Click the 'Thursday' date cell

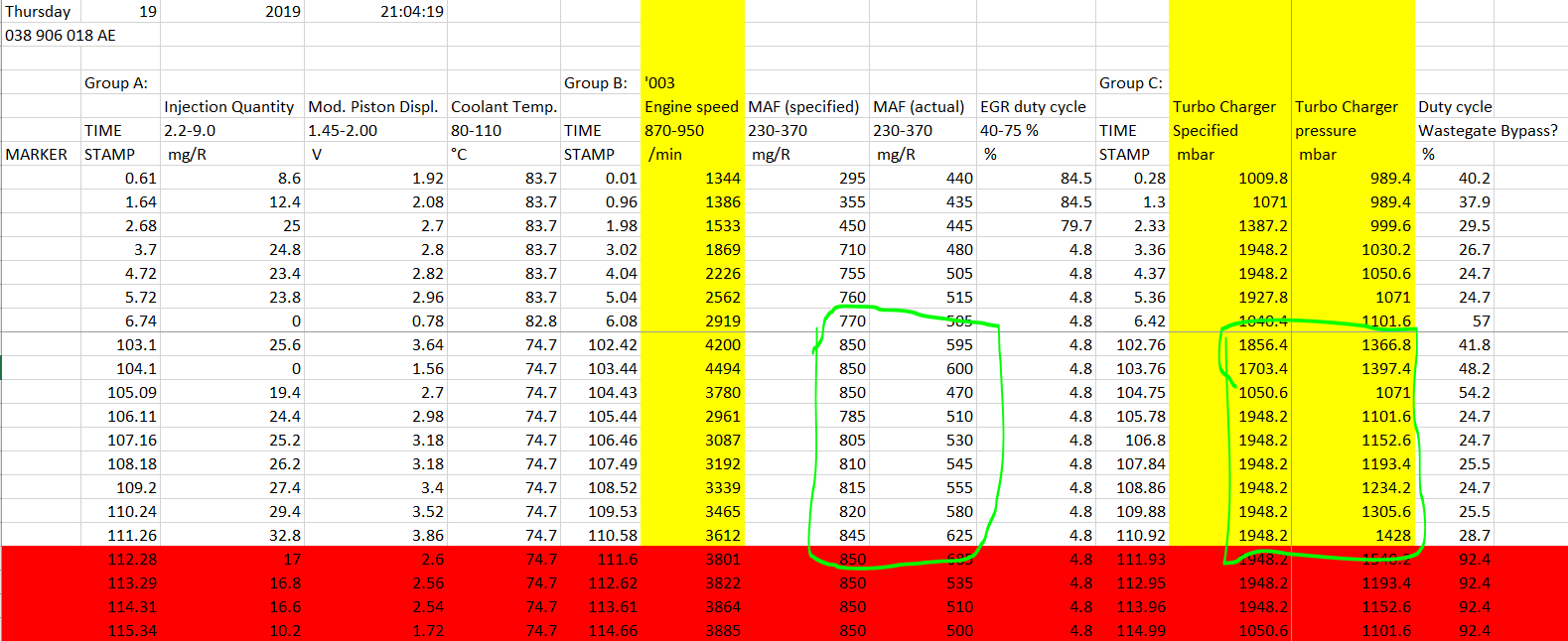click(41, 11)
